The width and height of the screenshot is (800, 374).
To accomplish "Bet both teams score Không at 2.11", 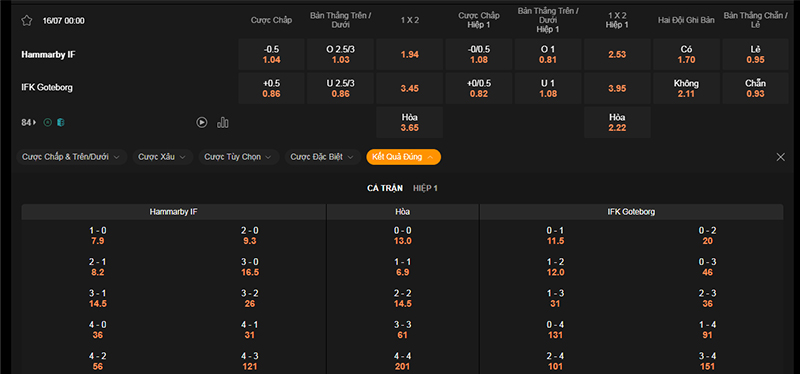I will [686, 88].
